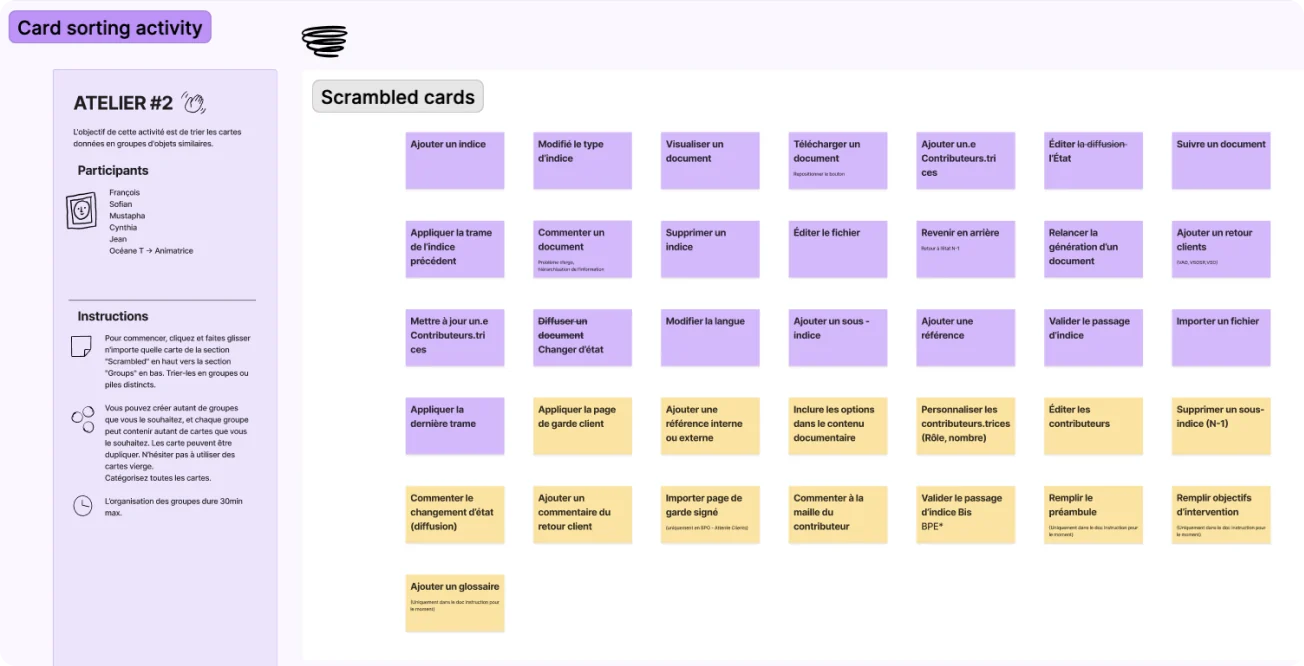
Task: Click the "Importer un fichier" card
Action: point(1221,338)
